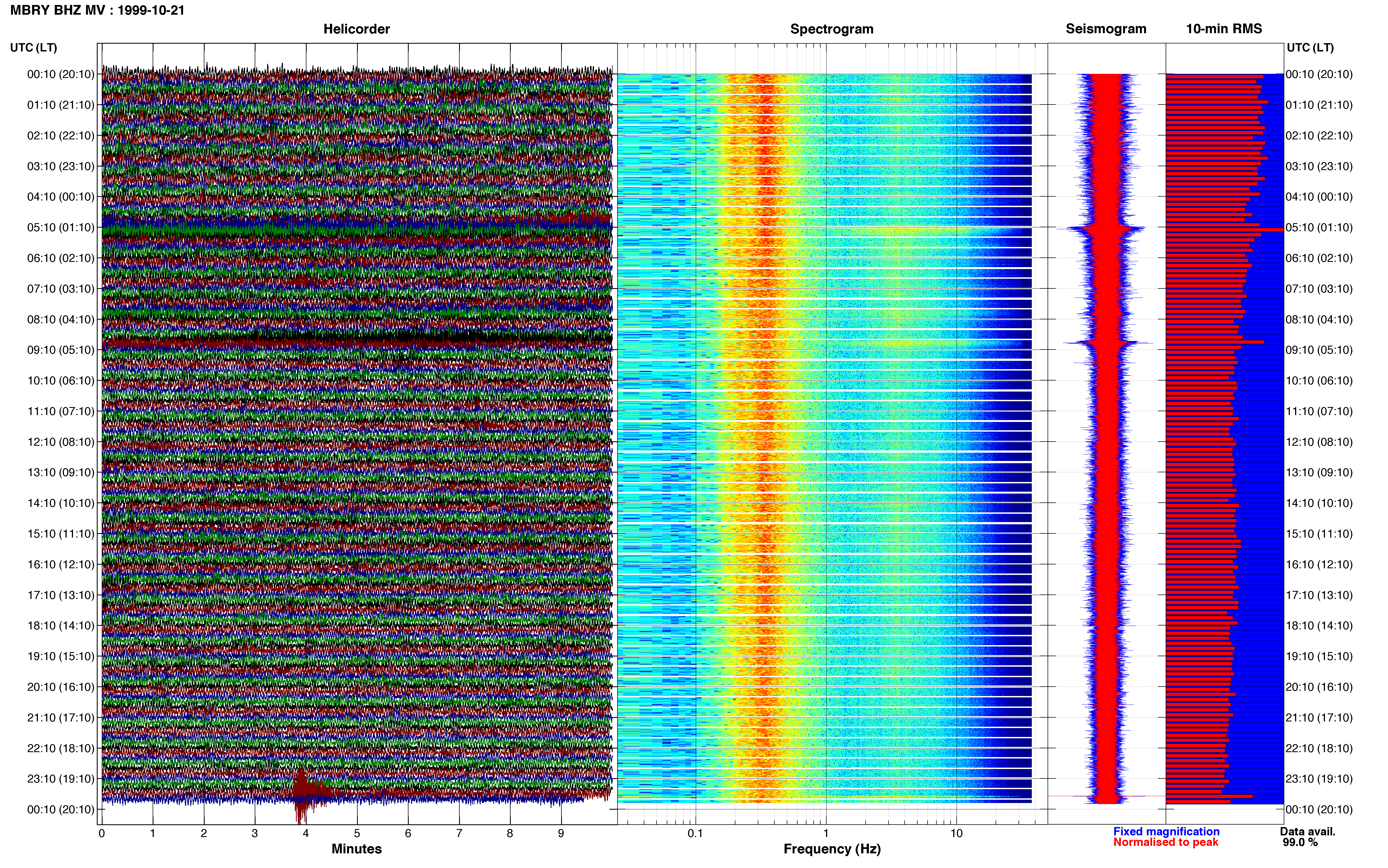The width and height of the screenshot is (1388, 868).
Task: Click left-axis time label '04:10 (00:10)'
Action: tap(61, 197)
